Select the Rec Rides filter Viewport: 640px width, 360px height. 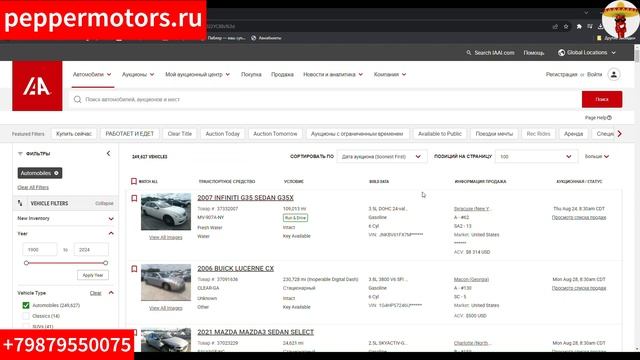click(538, 134)
